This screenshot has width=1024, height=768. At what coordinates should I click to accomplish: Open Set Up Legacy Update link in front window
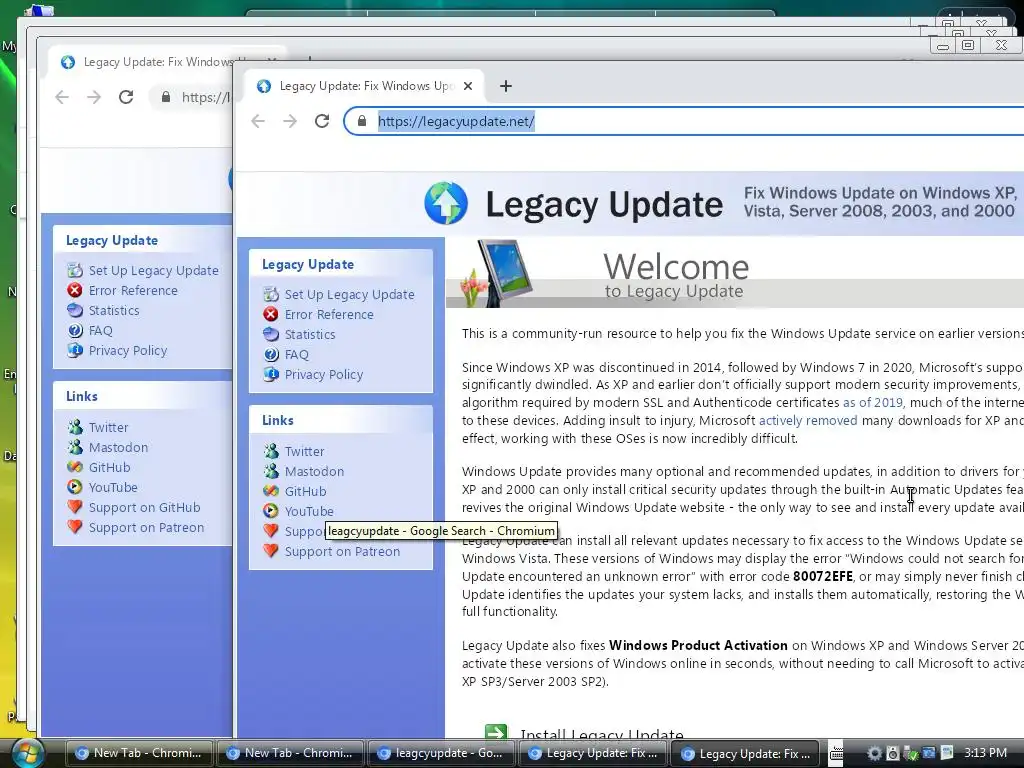pos(349,295)
